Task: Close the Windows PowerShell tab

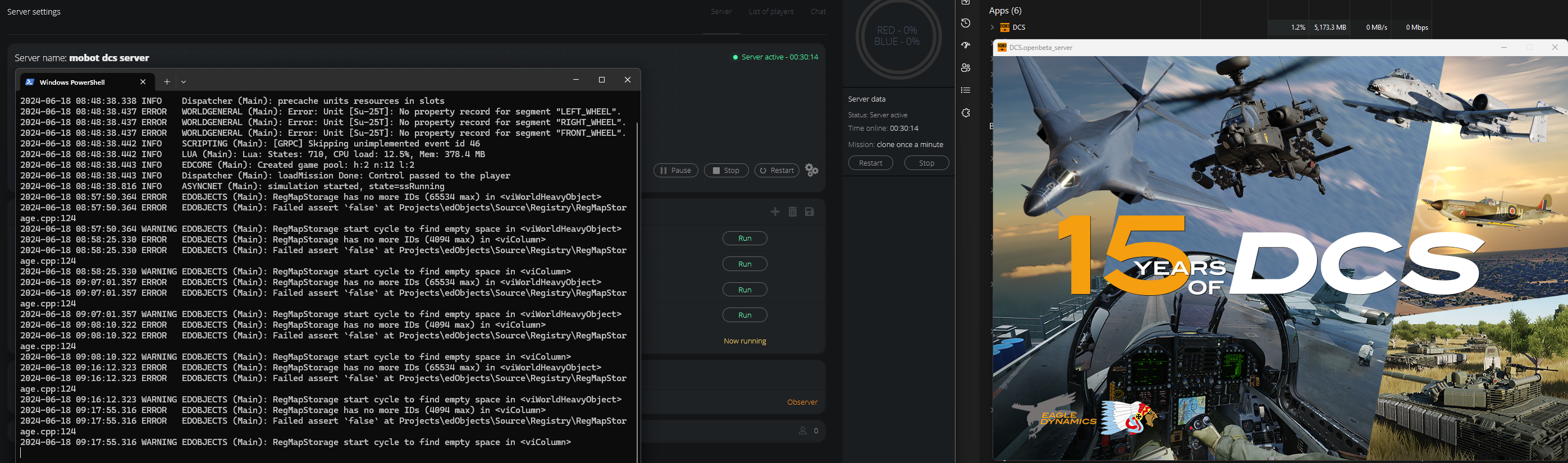Action: click(x=143, y=81)
